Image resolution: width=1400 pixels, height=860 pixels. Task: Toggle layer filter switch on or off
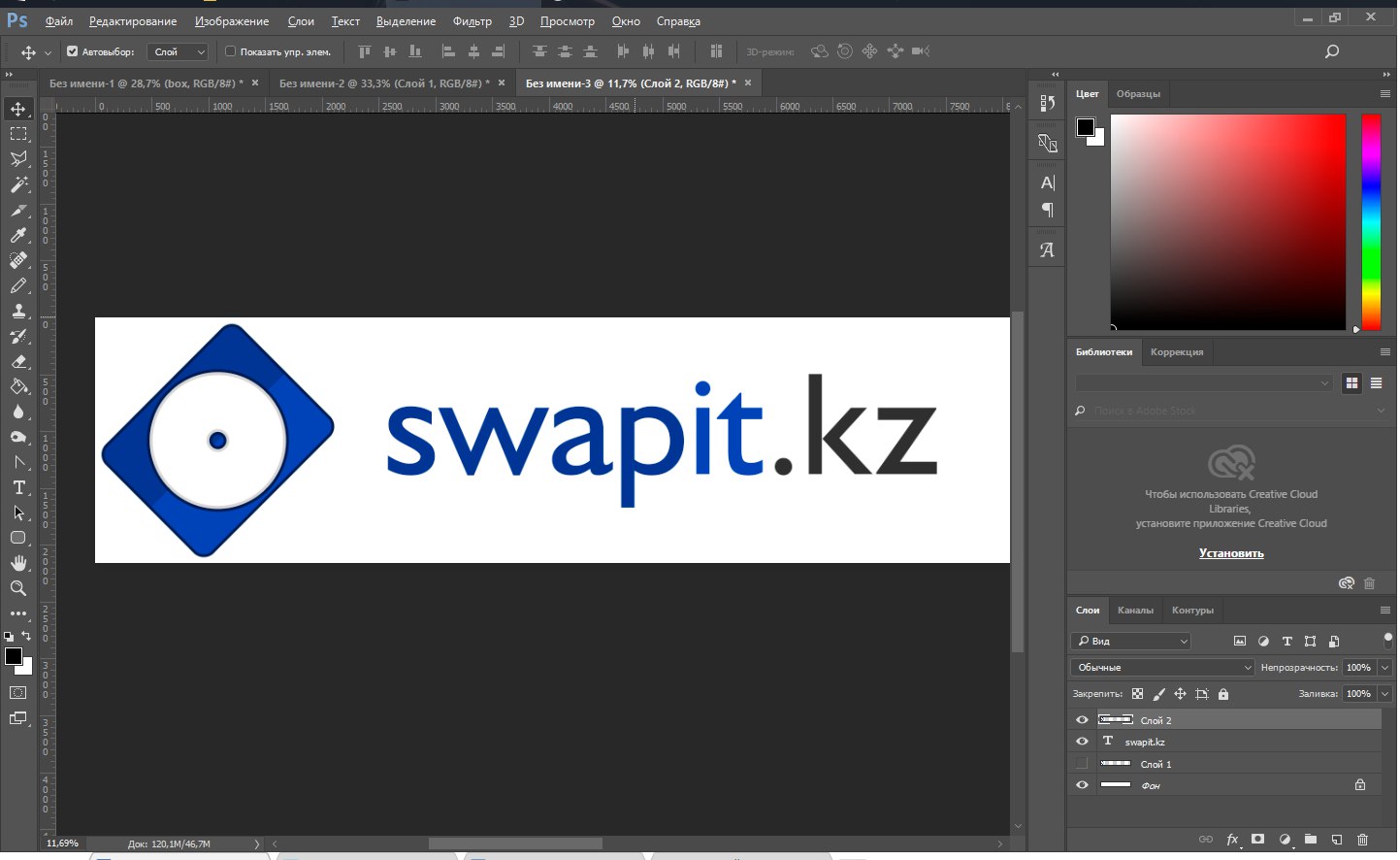point(1387,641)
